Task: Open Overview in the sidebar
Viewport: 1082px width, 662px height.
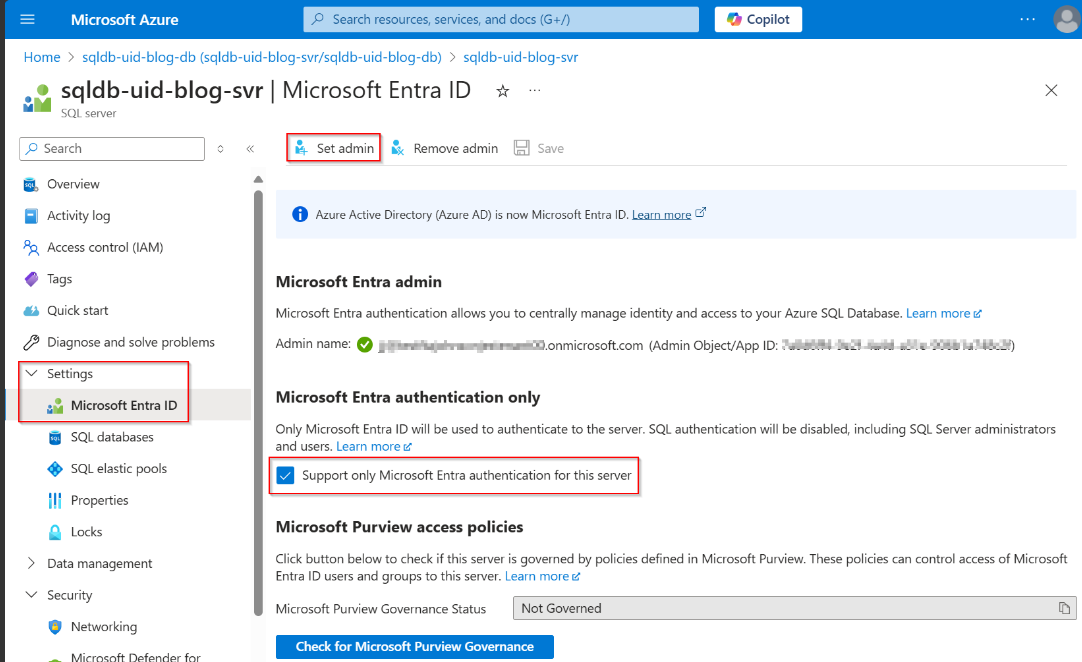Action: [73, 184]
